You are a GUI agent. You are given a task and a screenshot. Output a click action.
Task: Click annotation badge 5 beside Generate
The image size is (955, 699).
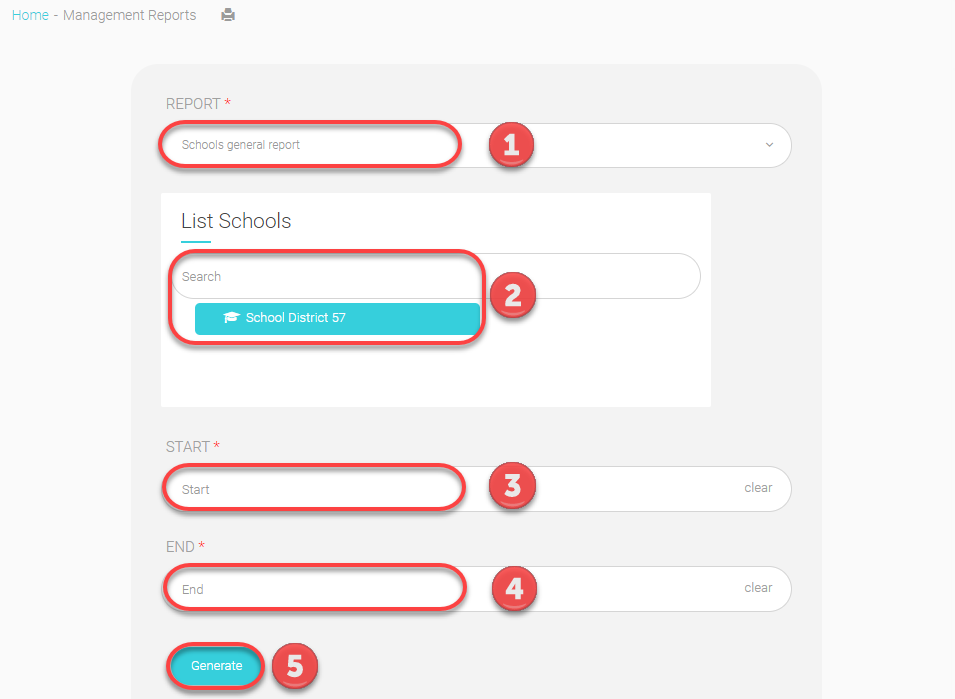(295, 665)
